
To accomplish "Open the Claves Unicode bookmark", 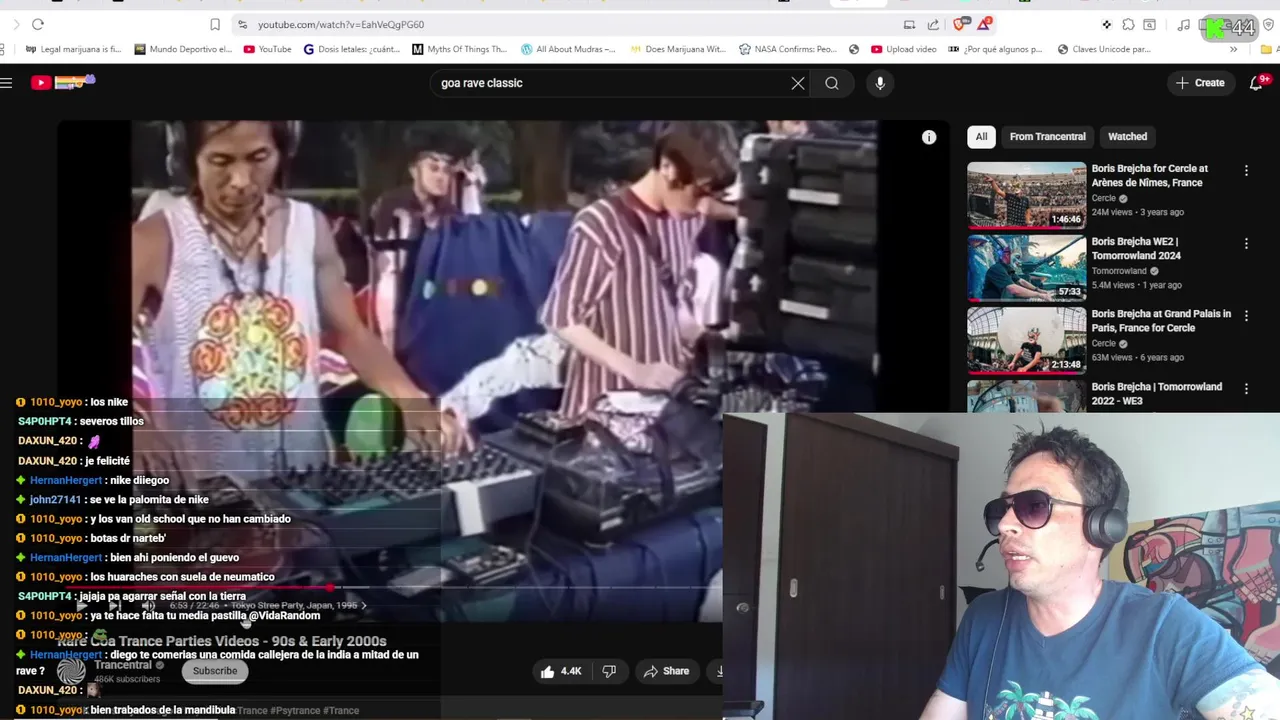I will point(1105,49).
